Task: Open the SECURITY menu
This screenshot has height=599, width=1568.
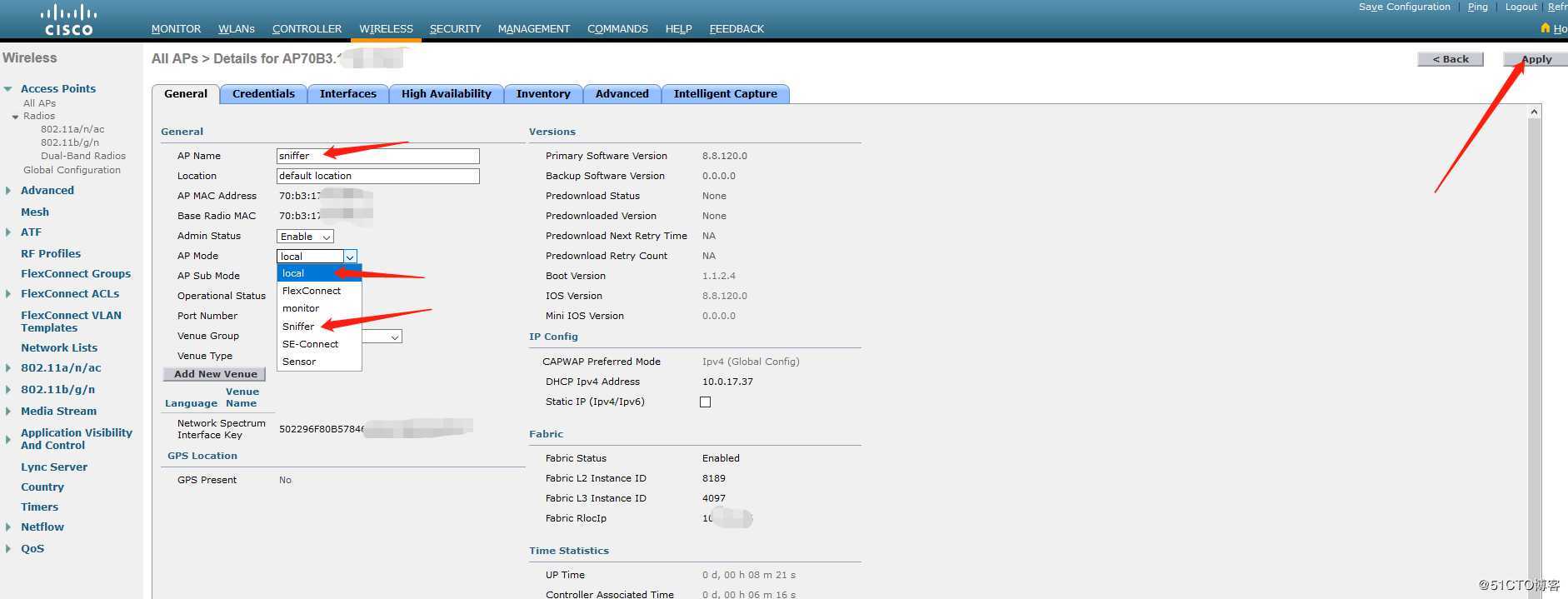Action: (455, 28)
